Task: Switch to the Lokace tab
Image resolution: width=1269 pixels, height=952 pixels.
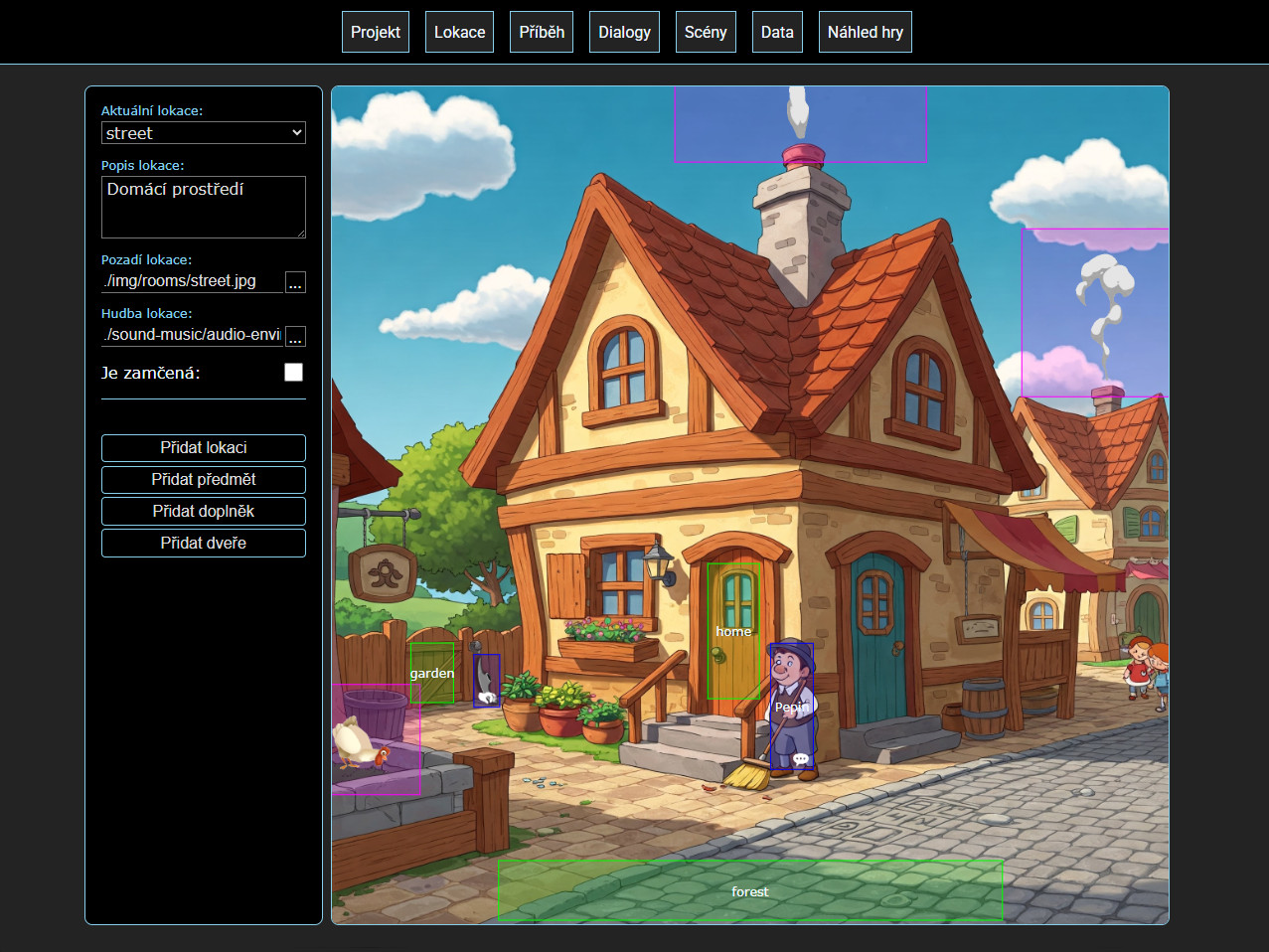Action: (458, 31)
